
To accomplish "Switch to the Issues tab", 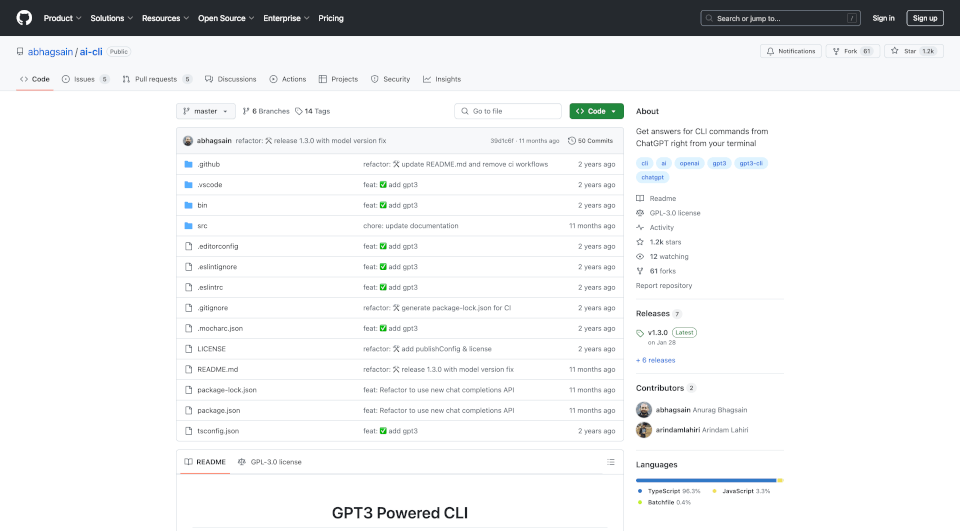I will [x=85, y=79].
